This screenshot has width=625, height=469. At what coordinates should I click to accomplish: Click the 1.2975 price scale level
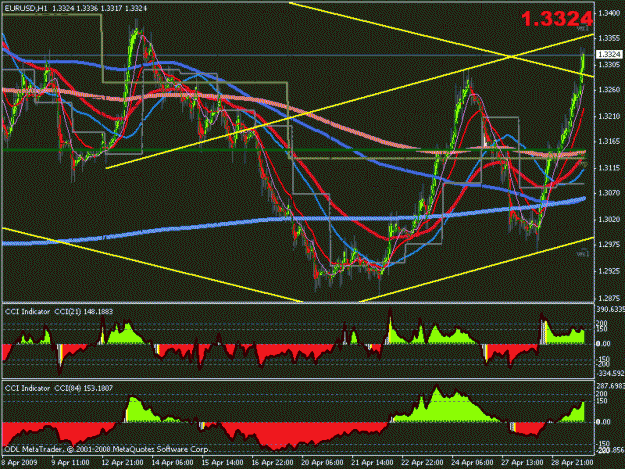point(609,245)
